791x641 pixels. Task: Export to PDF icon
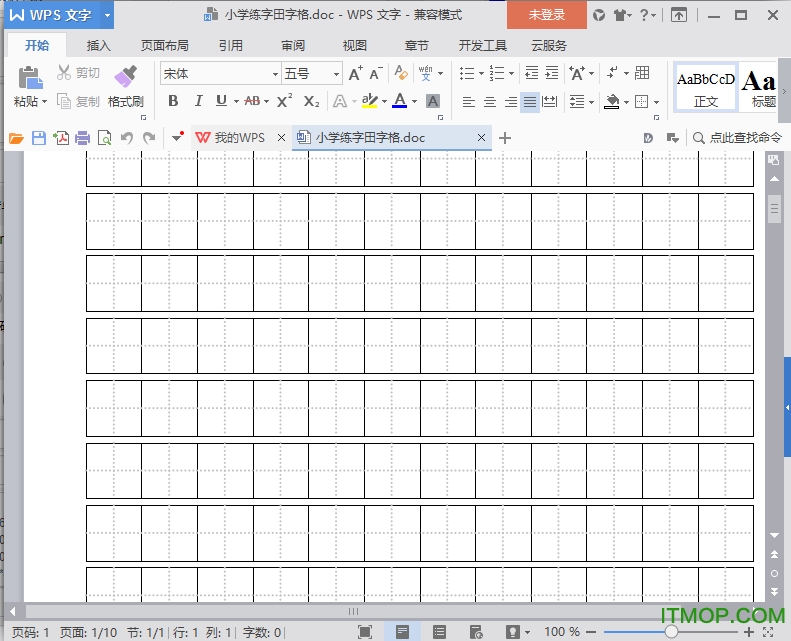click(61, 138)
